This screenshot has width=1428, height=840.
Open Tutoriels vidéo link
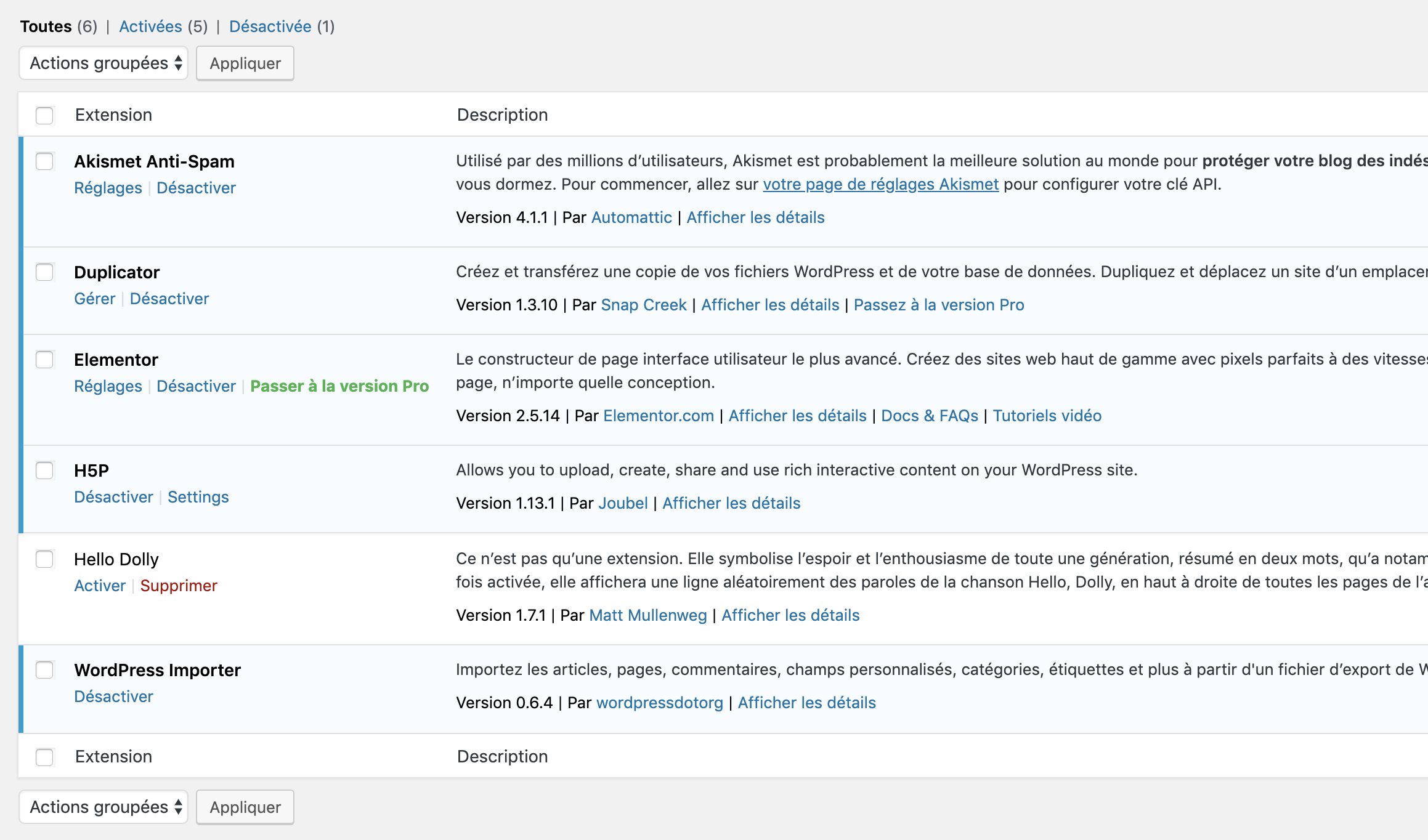(x=1047, y=416)
